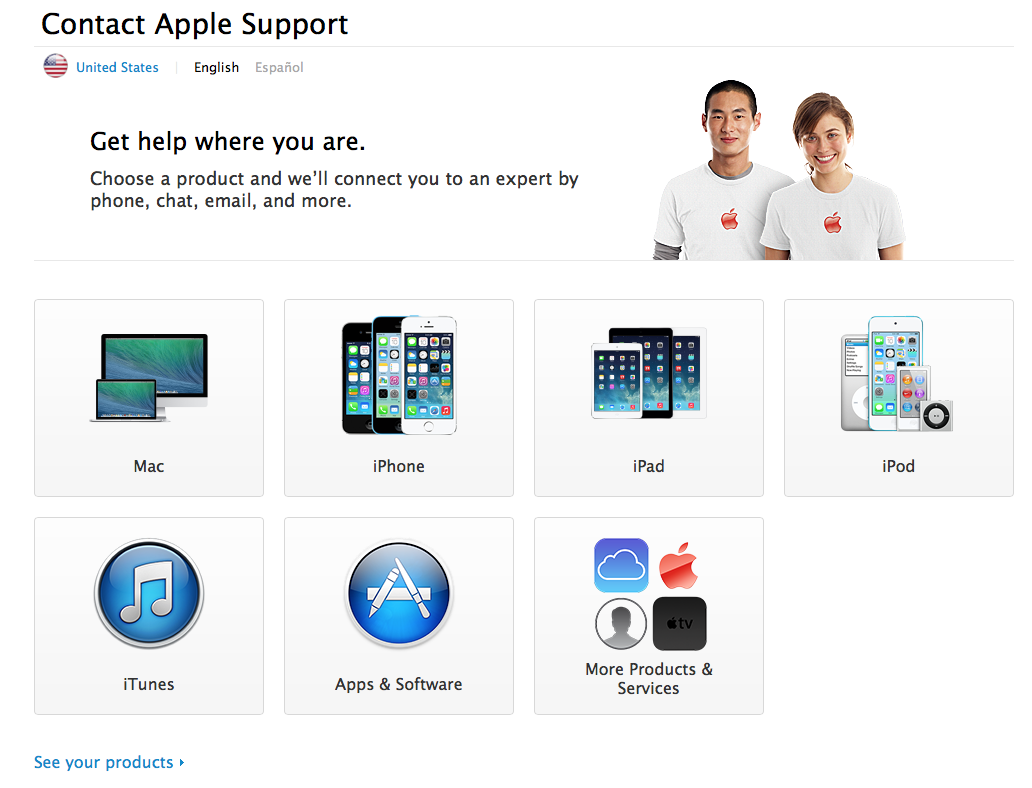Click the iCloud cloud icon

coord(621,565)
